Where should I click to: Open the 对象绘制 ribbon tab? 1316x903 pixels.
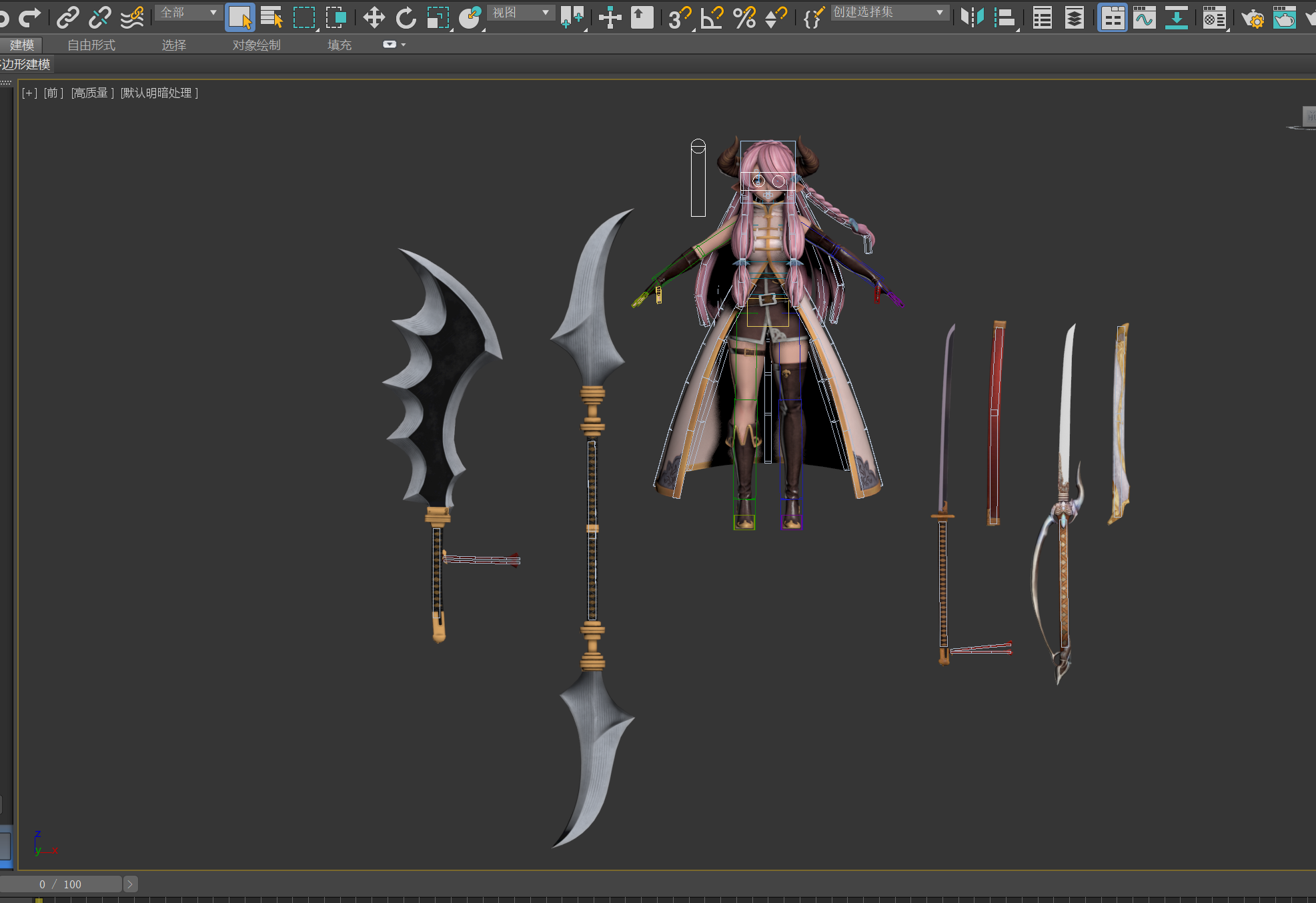(256, 45)
